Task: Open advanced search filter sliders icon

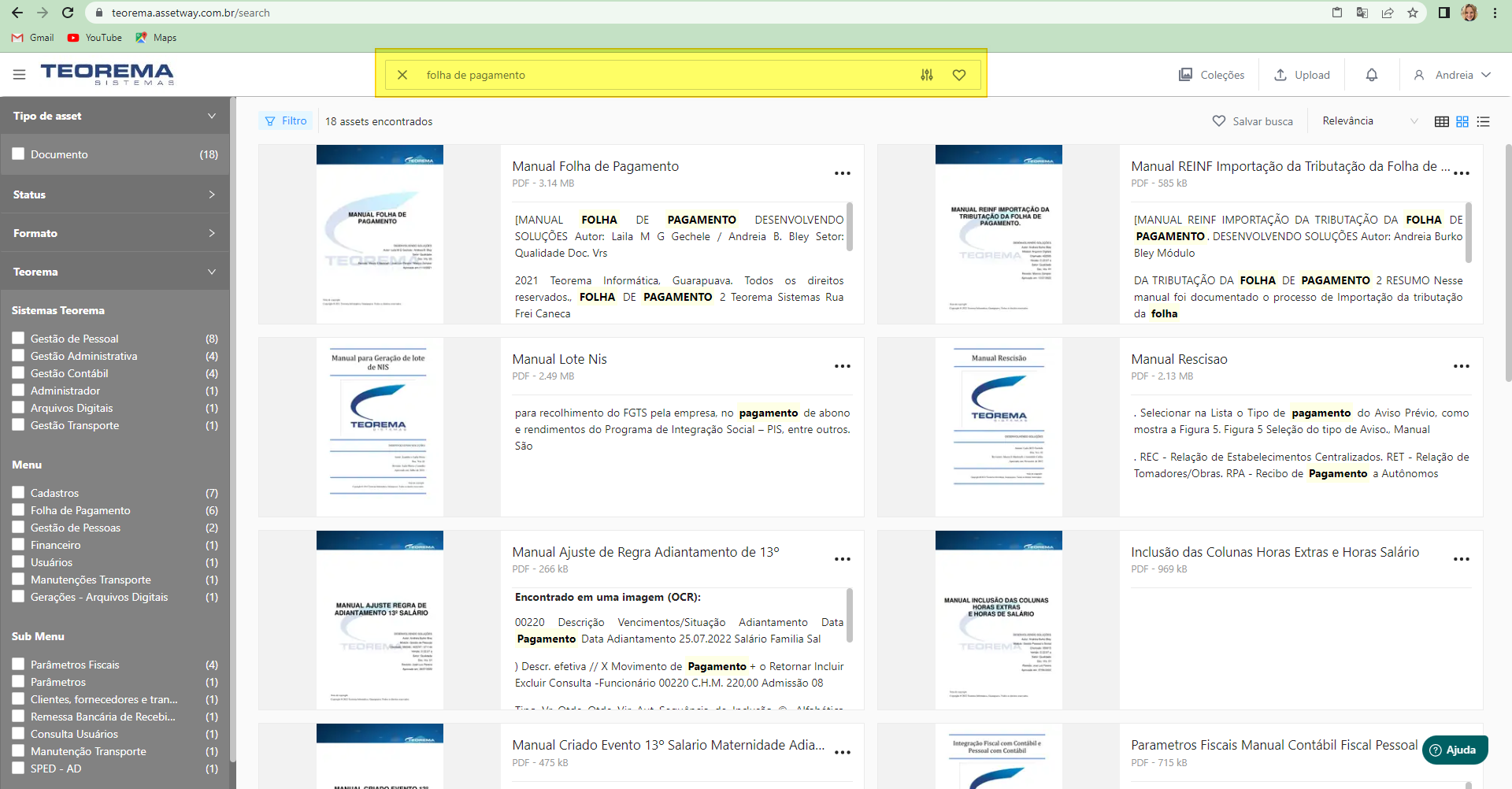Action: [x=927, y=75]
